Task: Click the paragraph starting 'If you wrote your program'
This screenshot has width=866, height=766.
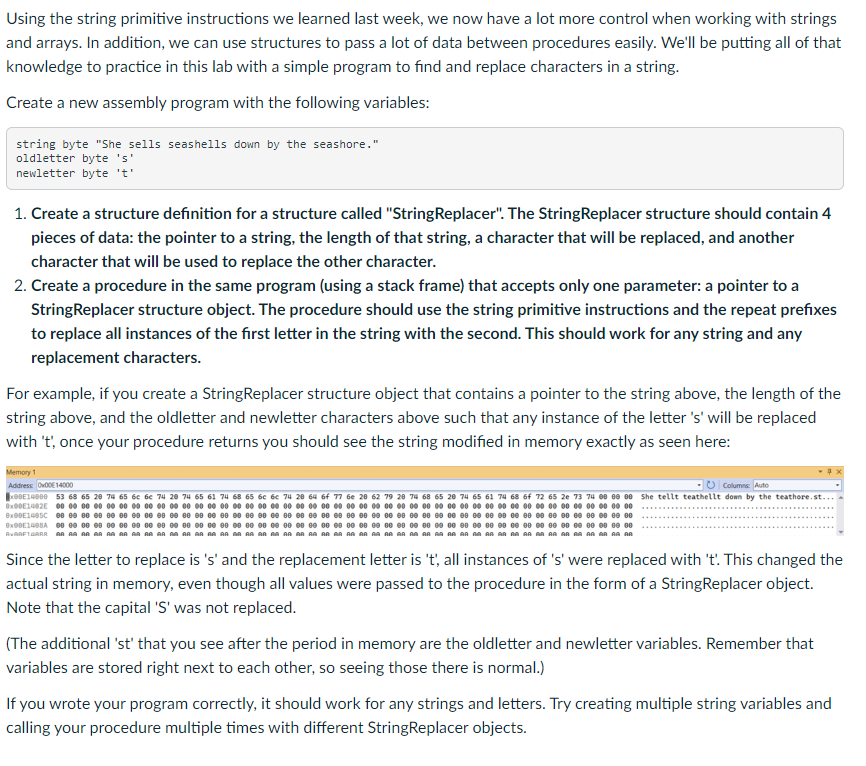Action: 419,715
